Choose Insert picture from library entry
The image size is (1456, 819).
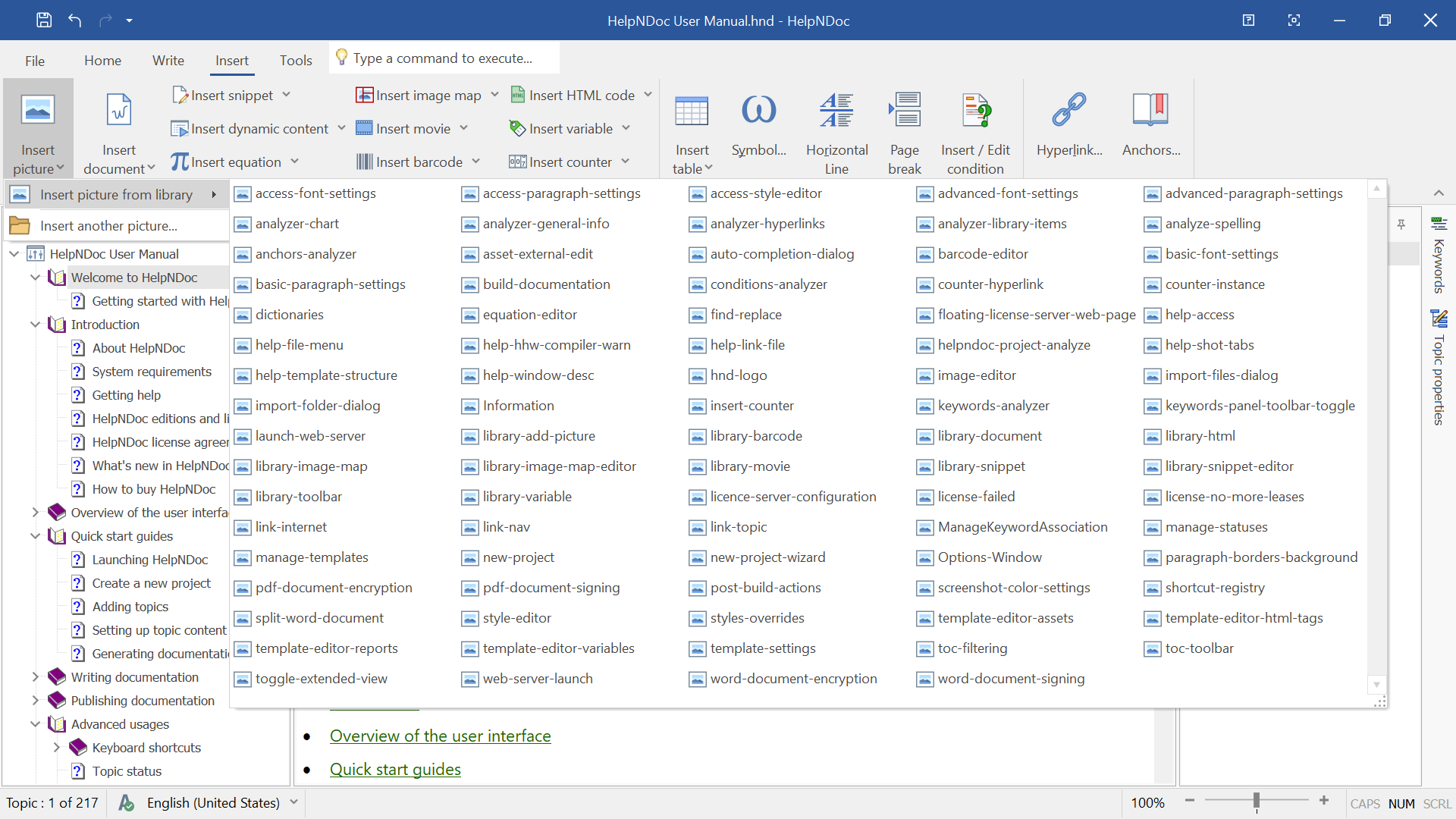(116, 195)
